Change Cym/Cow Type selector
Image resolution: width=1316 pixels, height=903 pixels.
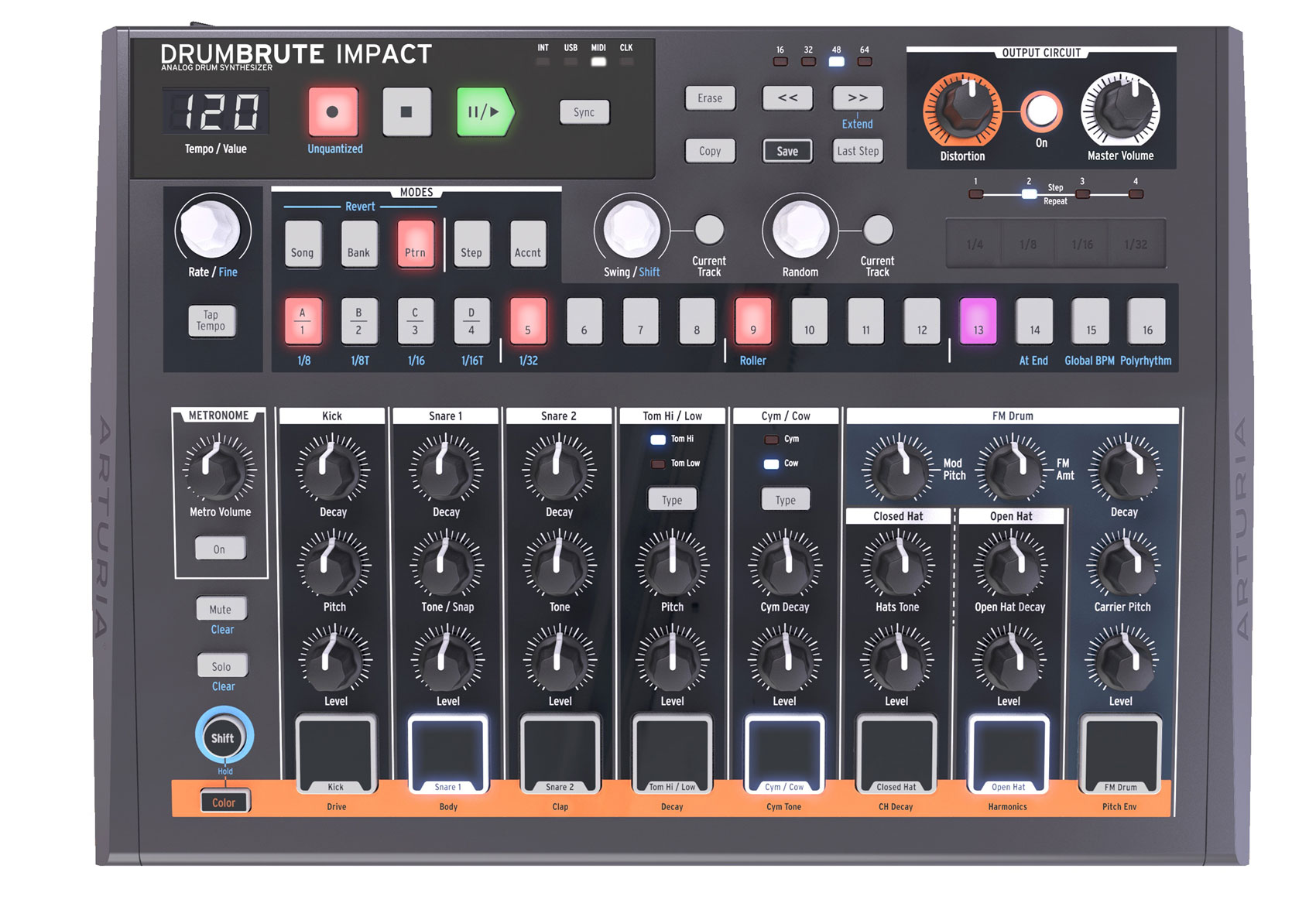tap(785, 500)
